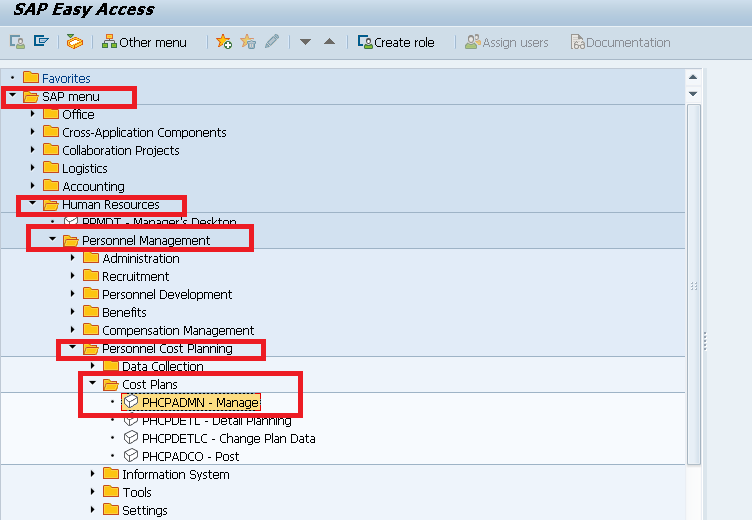
Task: Expand the Information System folder
Action: click(x=93, y=474)
